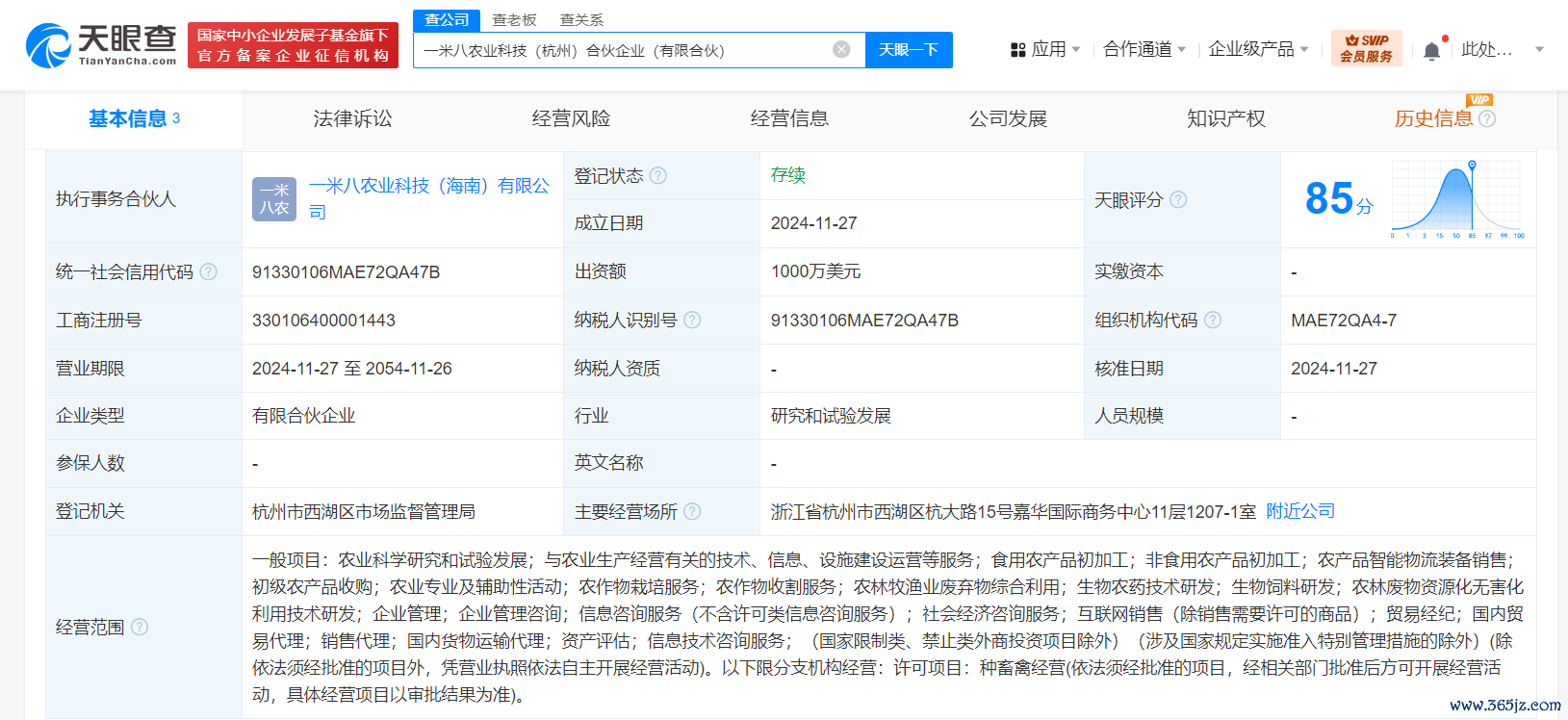
Task: Click the red 官方备案企业征信机构 banner
Action: [x=294, y=45]
